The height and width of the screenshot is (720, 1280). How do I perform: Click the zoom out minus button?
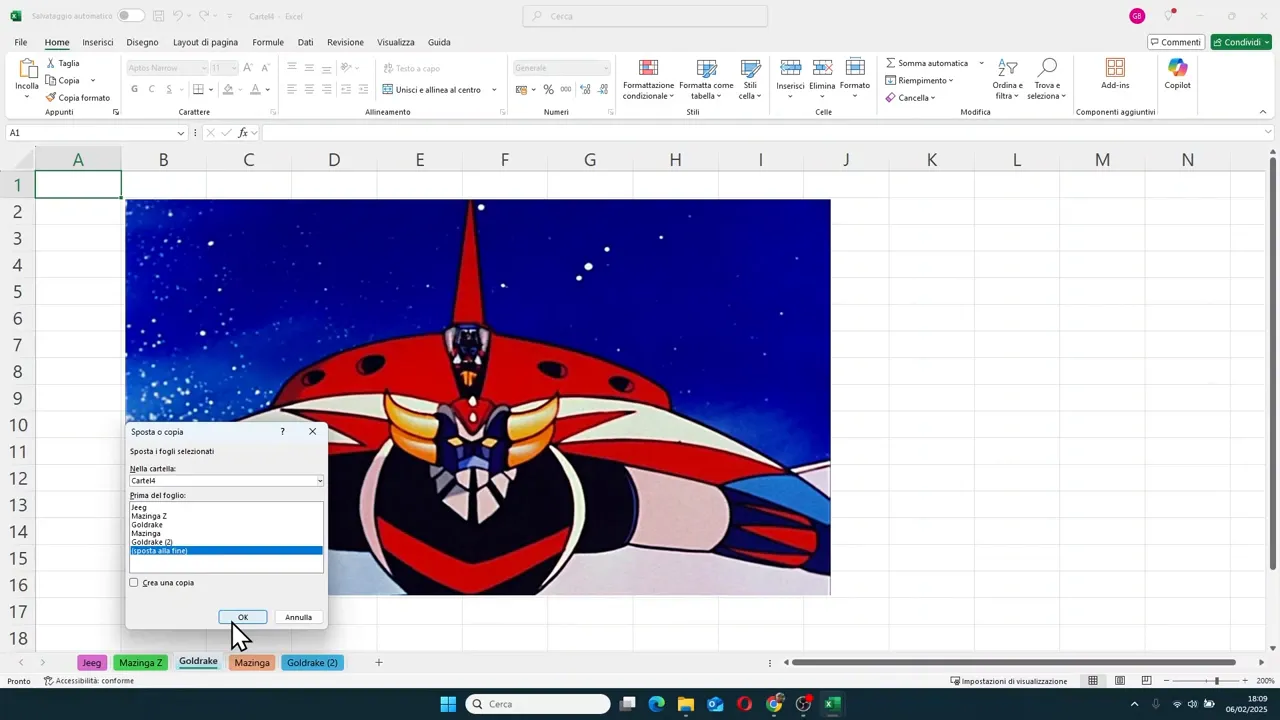pos(1167,681)
